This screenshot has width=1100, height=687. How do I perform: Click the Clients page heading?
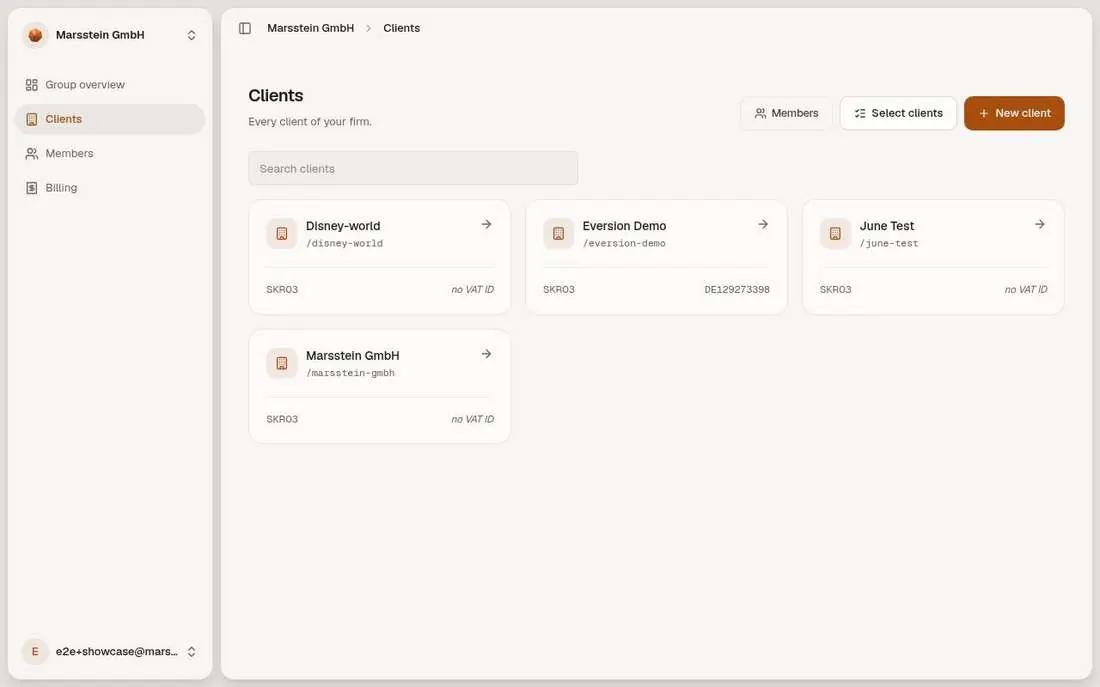pos(276,95)
